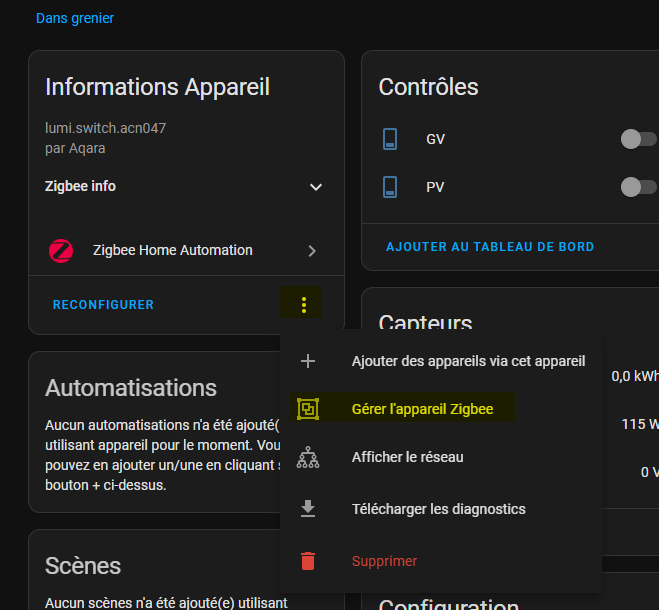Viewport: 659px width, 610px height.
Task: Click the plus icon for adding devices
Action: [308, 361]
